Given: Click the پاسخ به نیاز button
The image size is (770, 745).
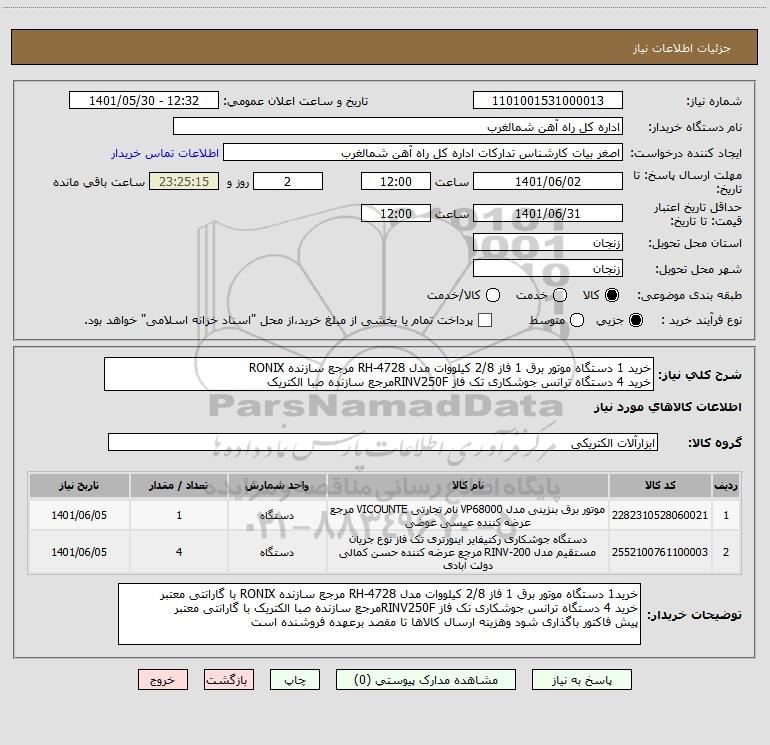Looking at the screenshot, I should tap(581, 680).
